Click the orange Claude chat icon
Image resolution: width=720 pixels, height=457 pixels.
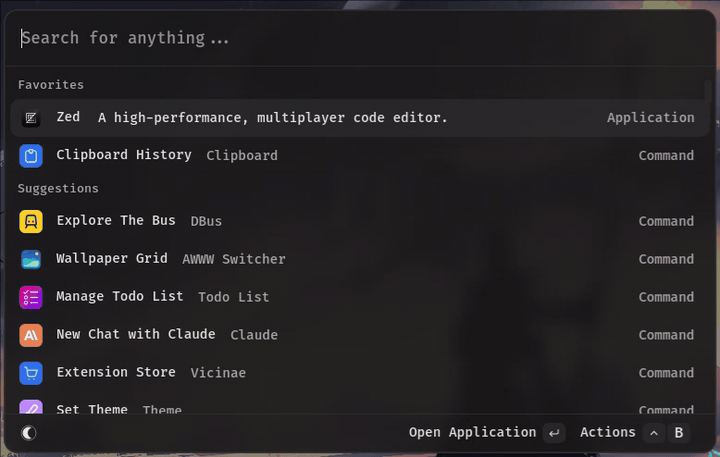[x=31, y=335]
